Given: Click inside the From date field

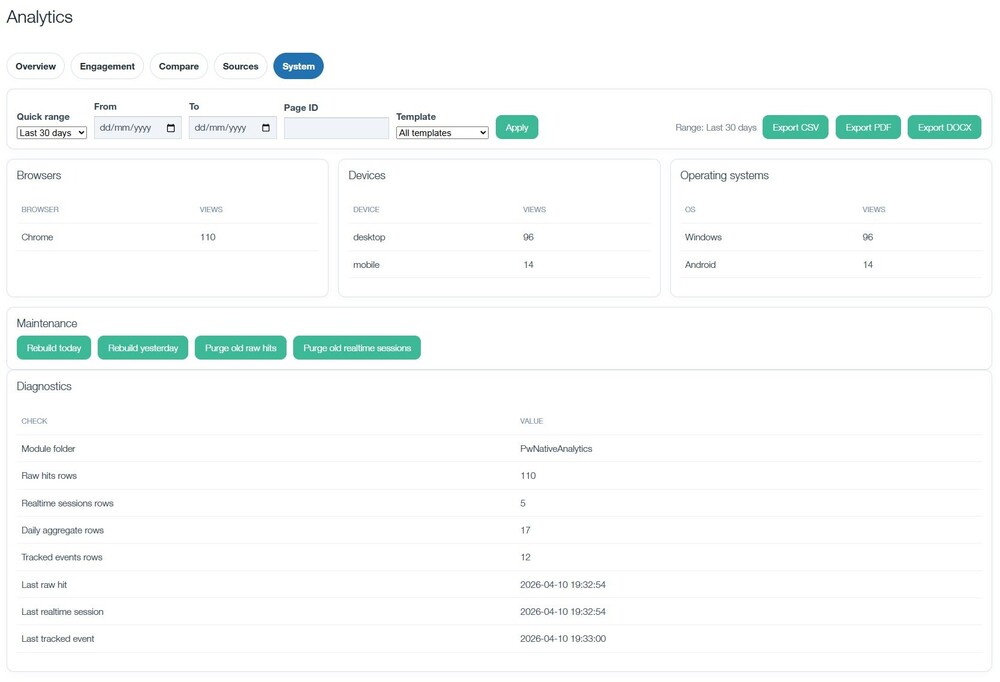Looking at the screenshot, I should tap(127, 128).
